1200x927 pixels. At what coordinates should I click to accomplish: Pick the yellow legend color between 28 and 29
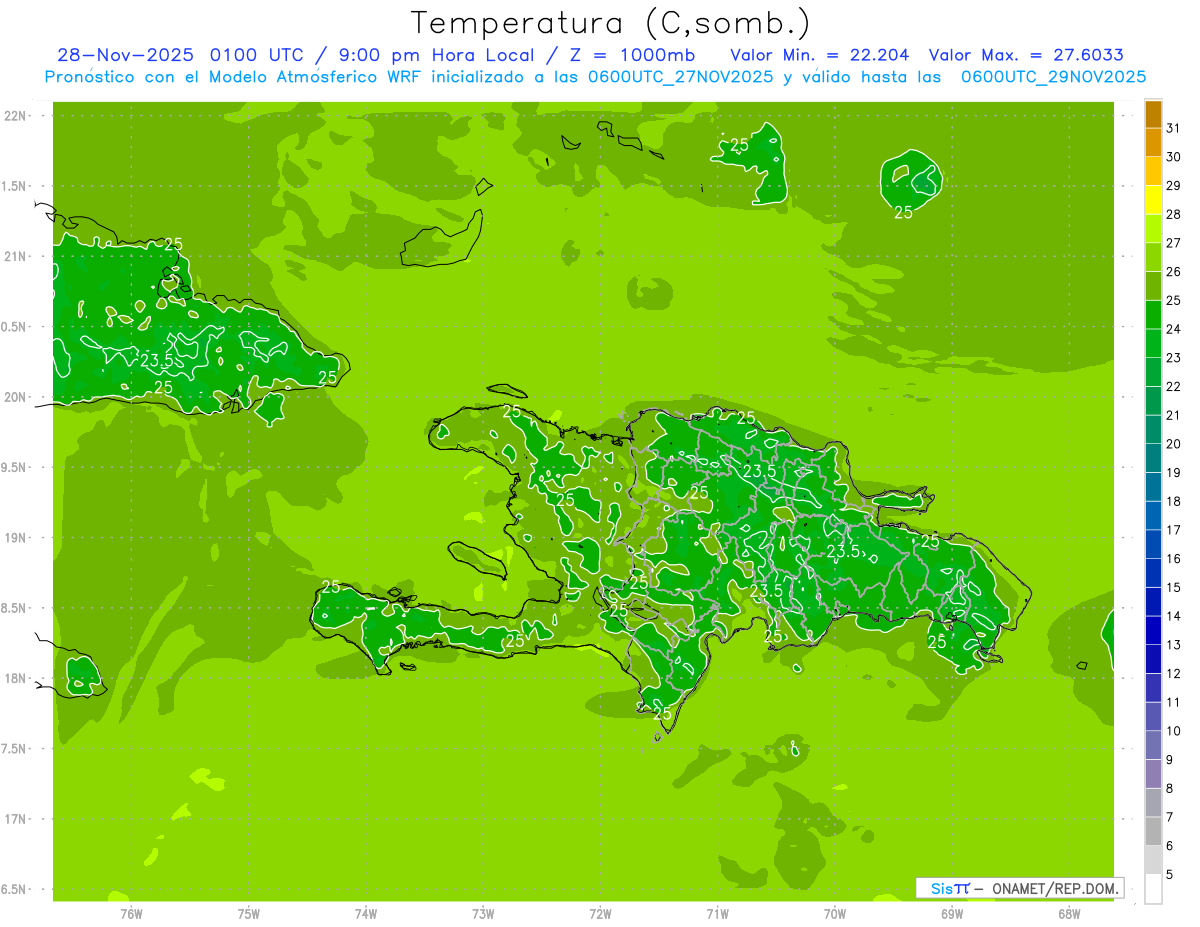coord(1153,200)
